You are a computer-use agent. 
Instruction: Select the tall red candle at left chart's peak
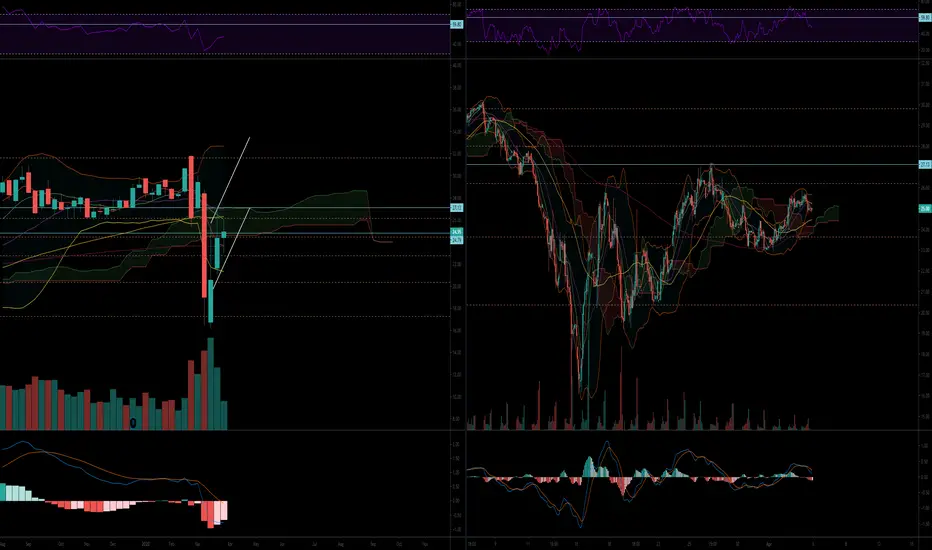coord(191,187)
